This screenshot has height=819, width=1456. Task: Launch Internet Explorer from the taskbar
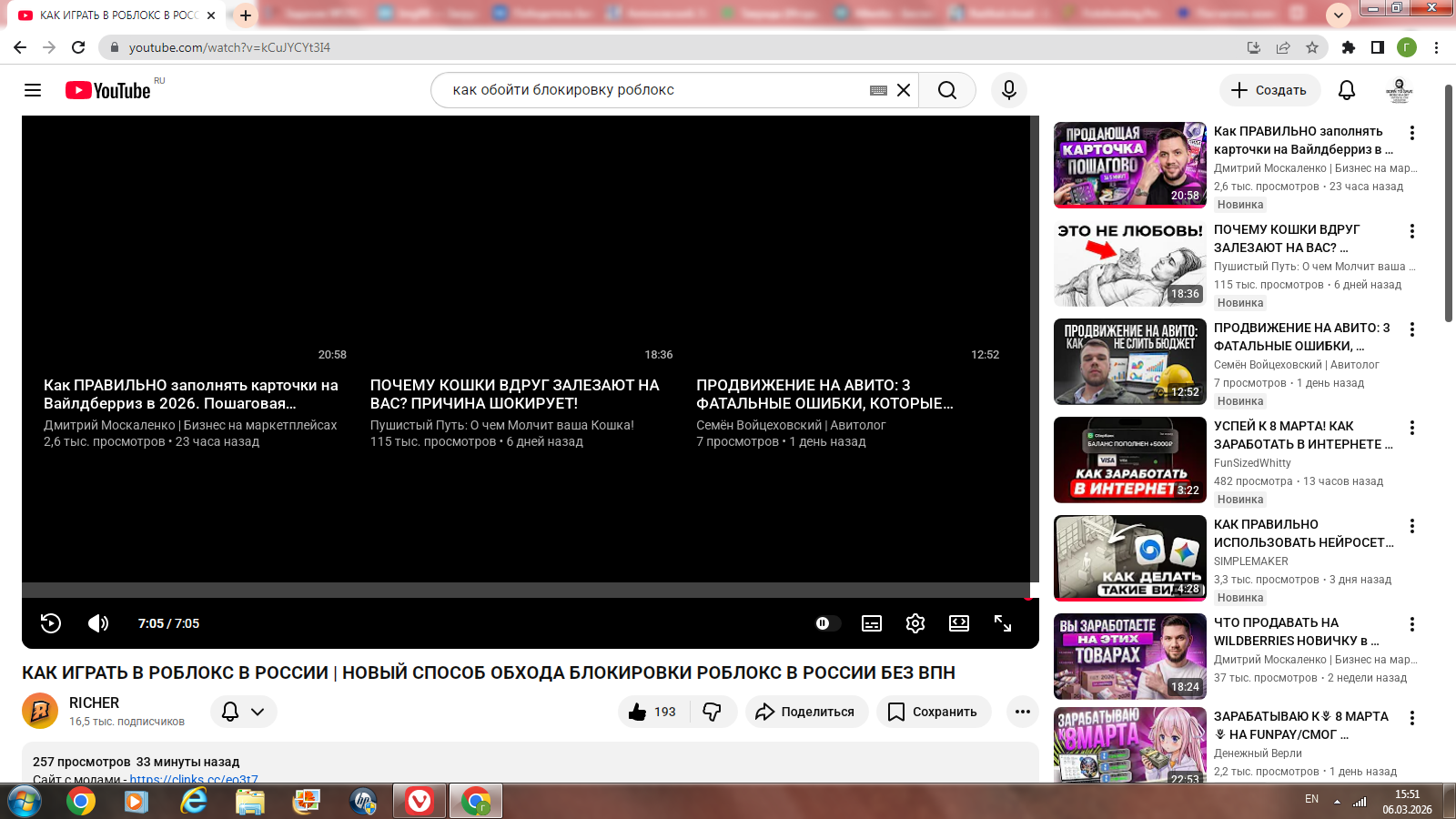click(194, 802)
